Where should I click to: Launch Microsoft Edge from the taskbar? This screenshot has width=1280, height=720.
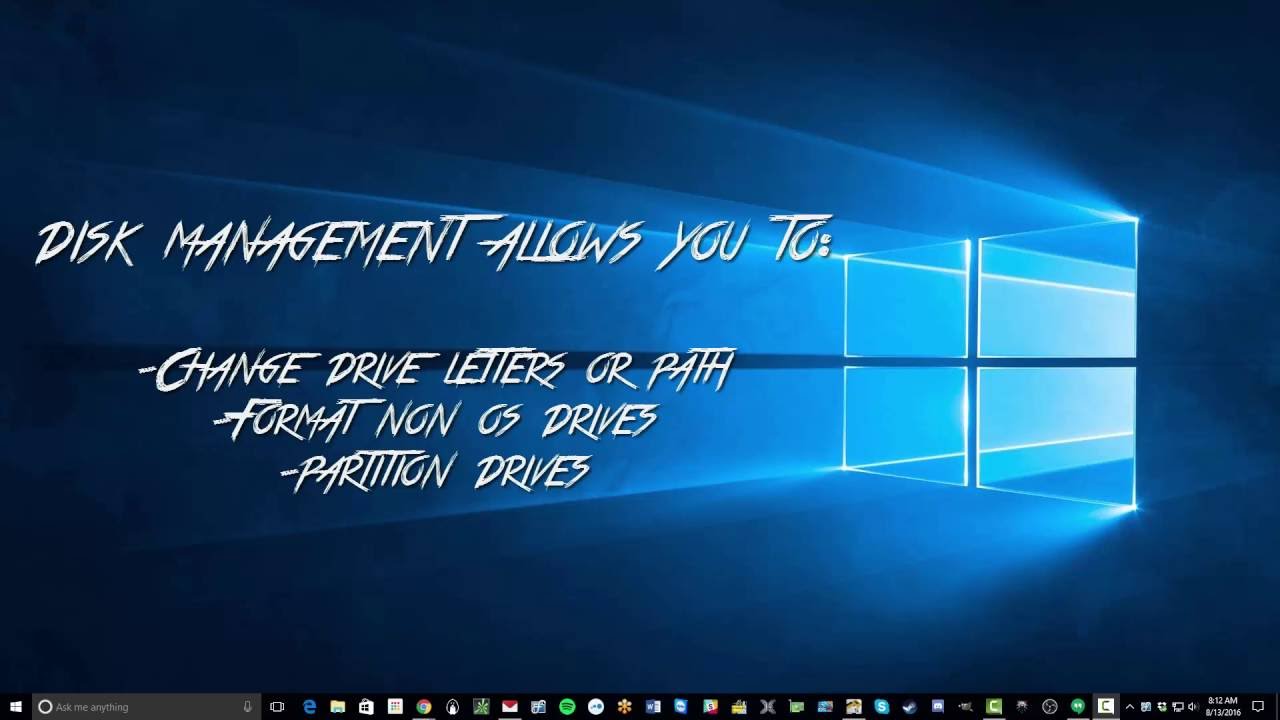309,706
